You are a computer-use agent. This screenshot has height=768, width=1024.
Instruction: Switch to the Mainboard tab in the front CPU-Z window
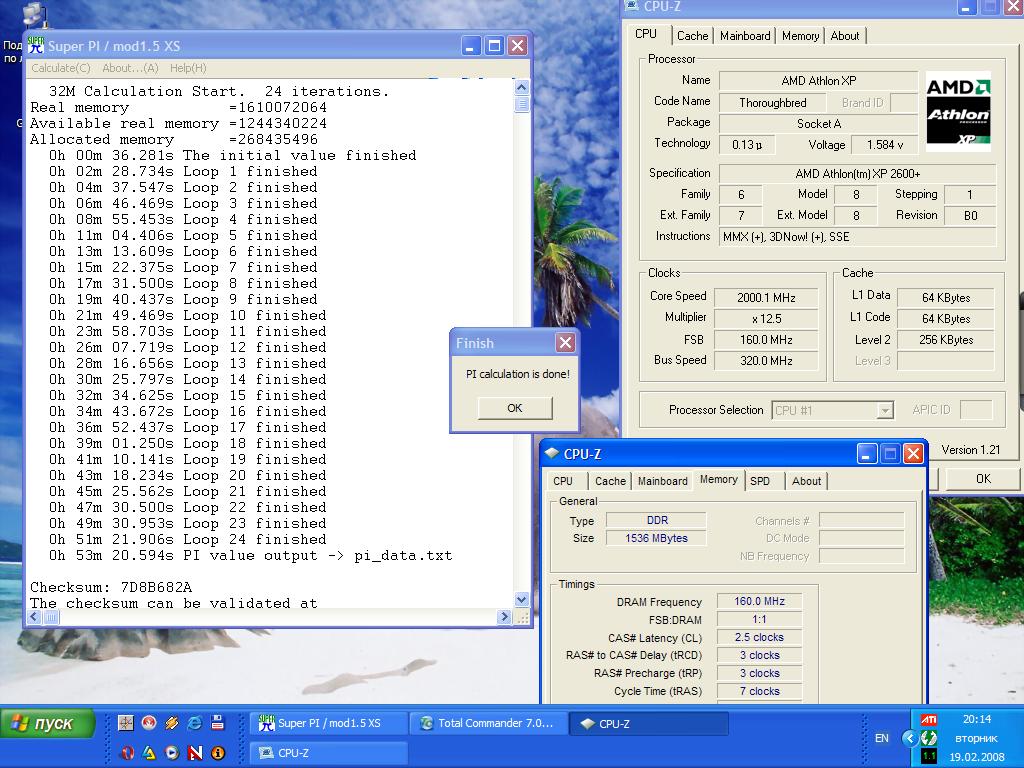click(663, 481)
